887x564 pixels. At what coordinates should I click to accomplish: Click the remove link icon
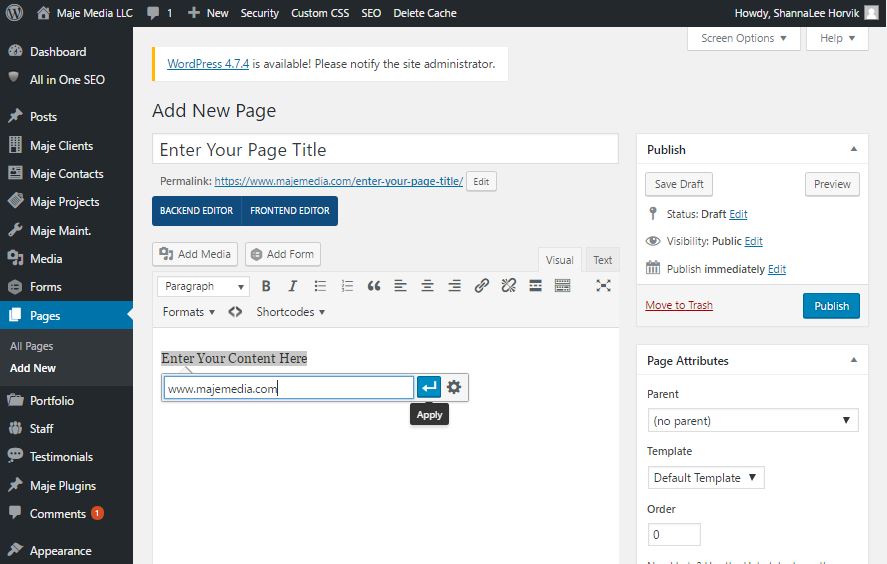point(509,286)
